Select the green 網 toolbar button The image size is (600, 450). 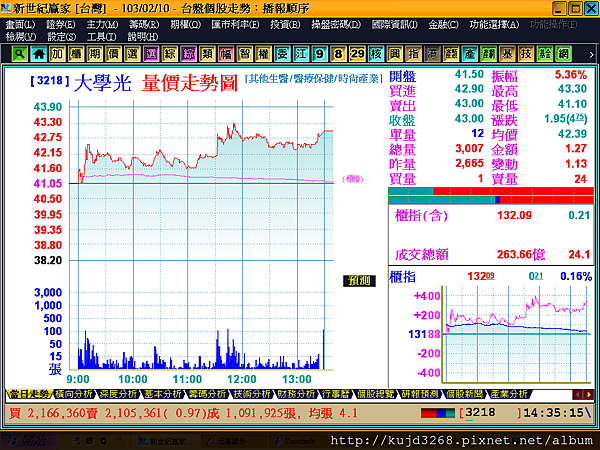click(563, 54)
